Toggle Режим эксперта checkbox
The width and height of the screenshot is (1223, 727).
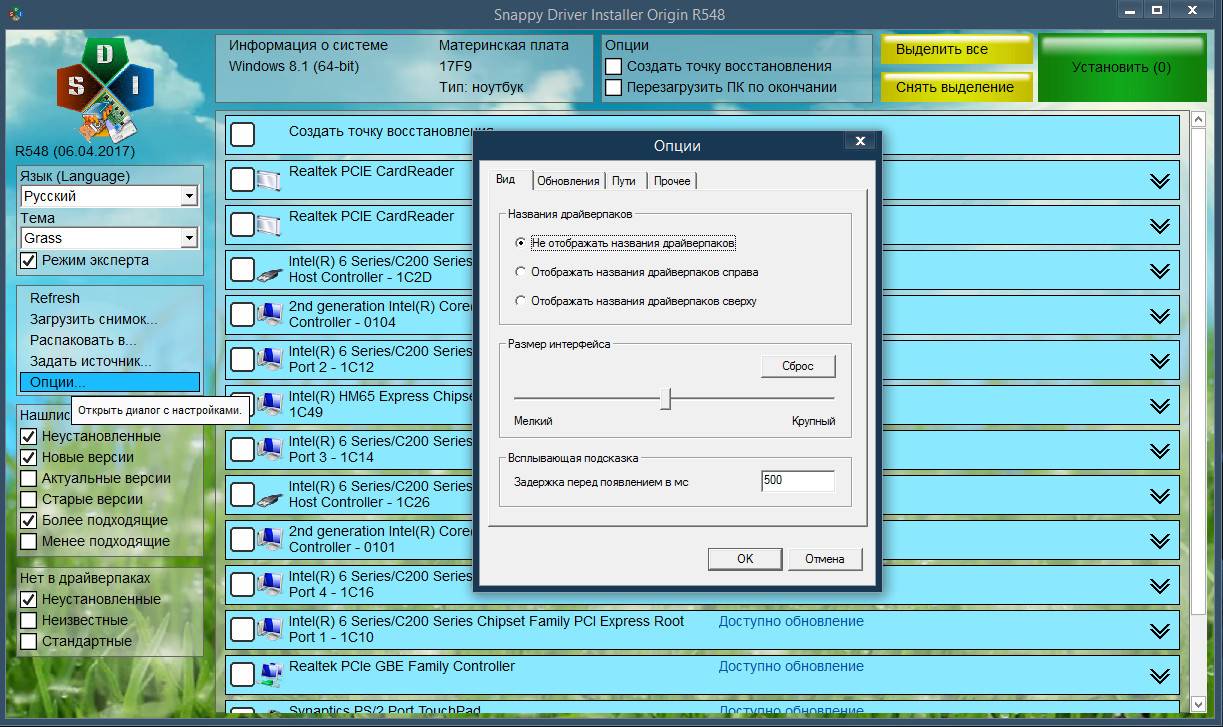(x=29, y=260)
